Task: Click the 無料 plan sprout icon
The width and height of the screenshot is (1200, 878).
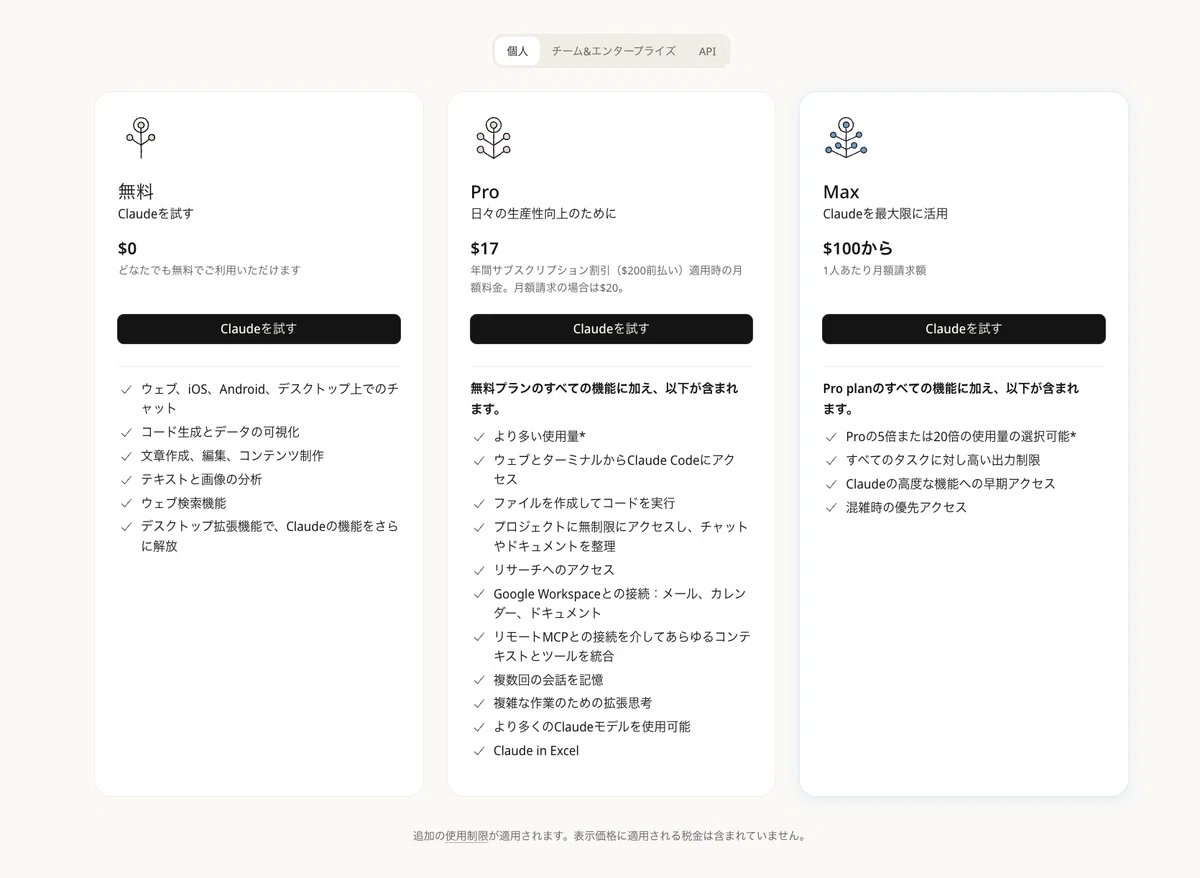Action: (x=141, y=137)
